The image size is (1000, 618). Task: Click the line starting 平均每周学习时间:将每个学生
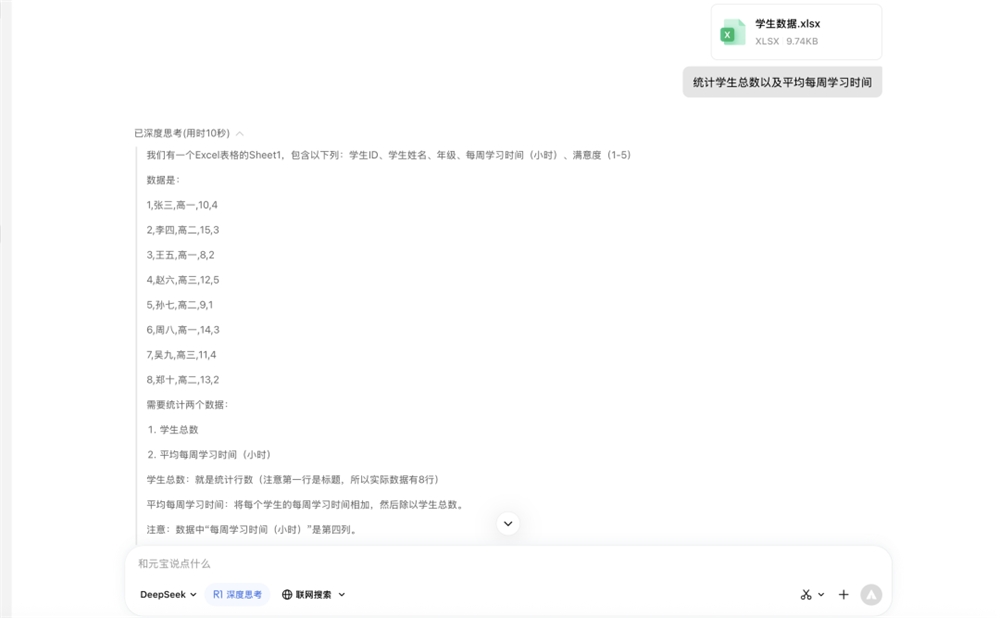(x=305, y=504)
